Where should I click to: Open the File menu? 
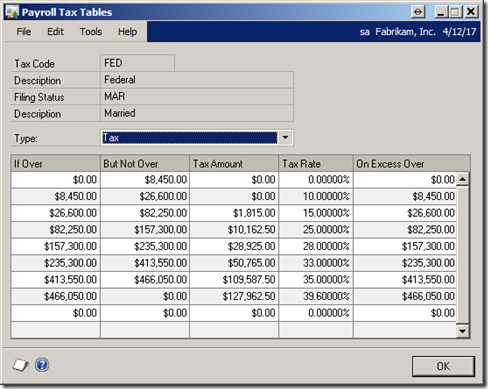click(24, 32)
